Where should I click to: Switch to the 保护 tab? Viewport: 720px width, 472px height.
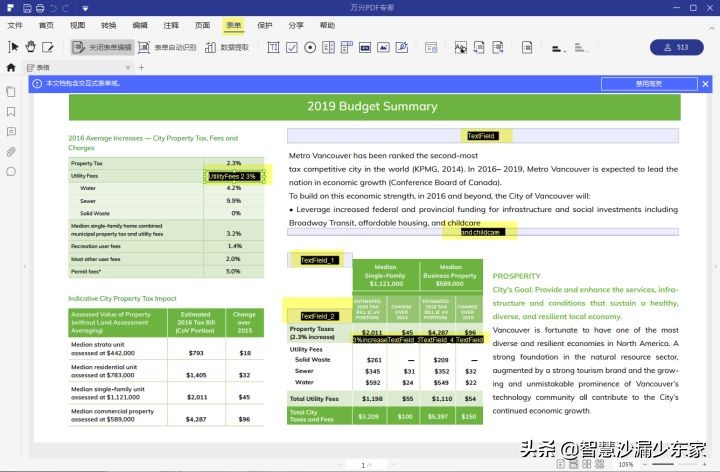(264, 25)
